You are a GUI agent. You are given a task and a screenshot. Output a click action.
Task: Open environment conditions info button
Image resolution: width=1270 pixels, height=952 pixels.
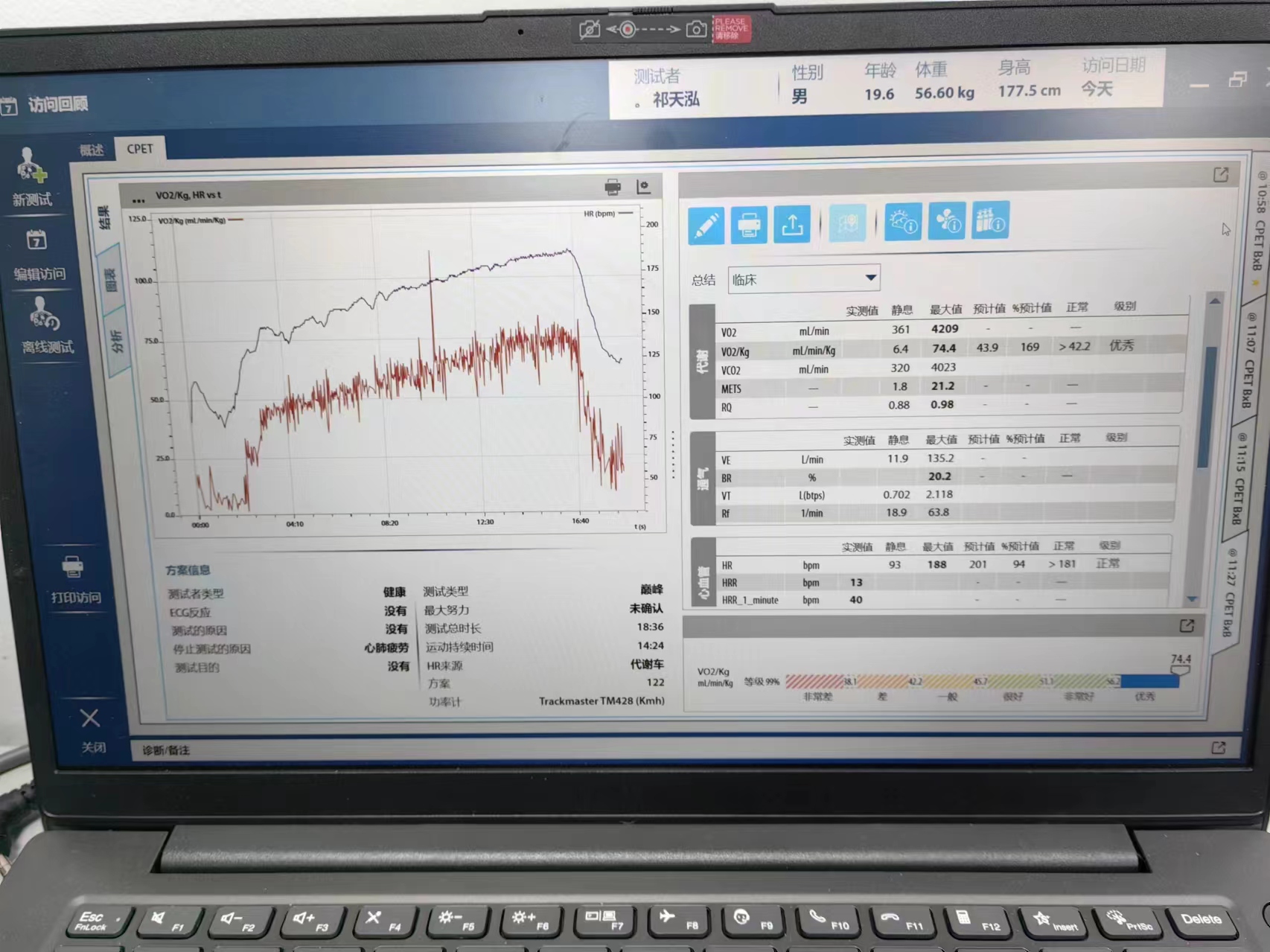(903, 222)
